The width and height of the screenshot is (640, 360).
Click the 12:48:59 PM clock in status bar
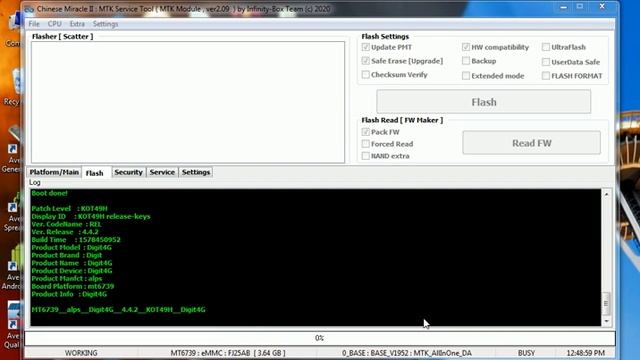(x=586, y=353)
